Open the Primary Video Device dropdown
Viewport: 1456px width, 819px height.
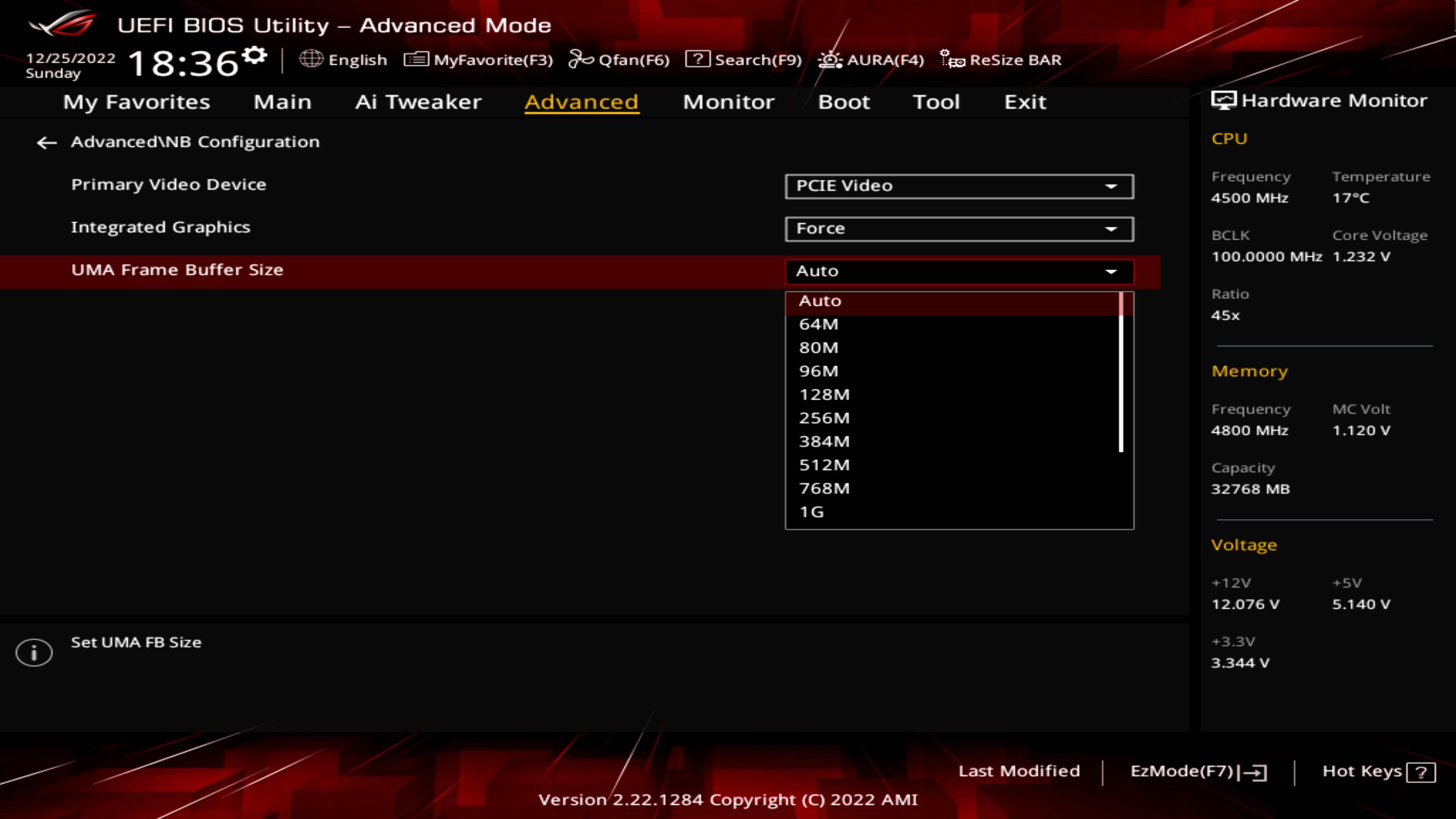[x=959, y=186]
